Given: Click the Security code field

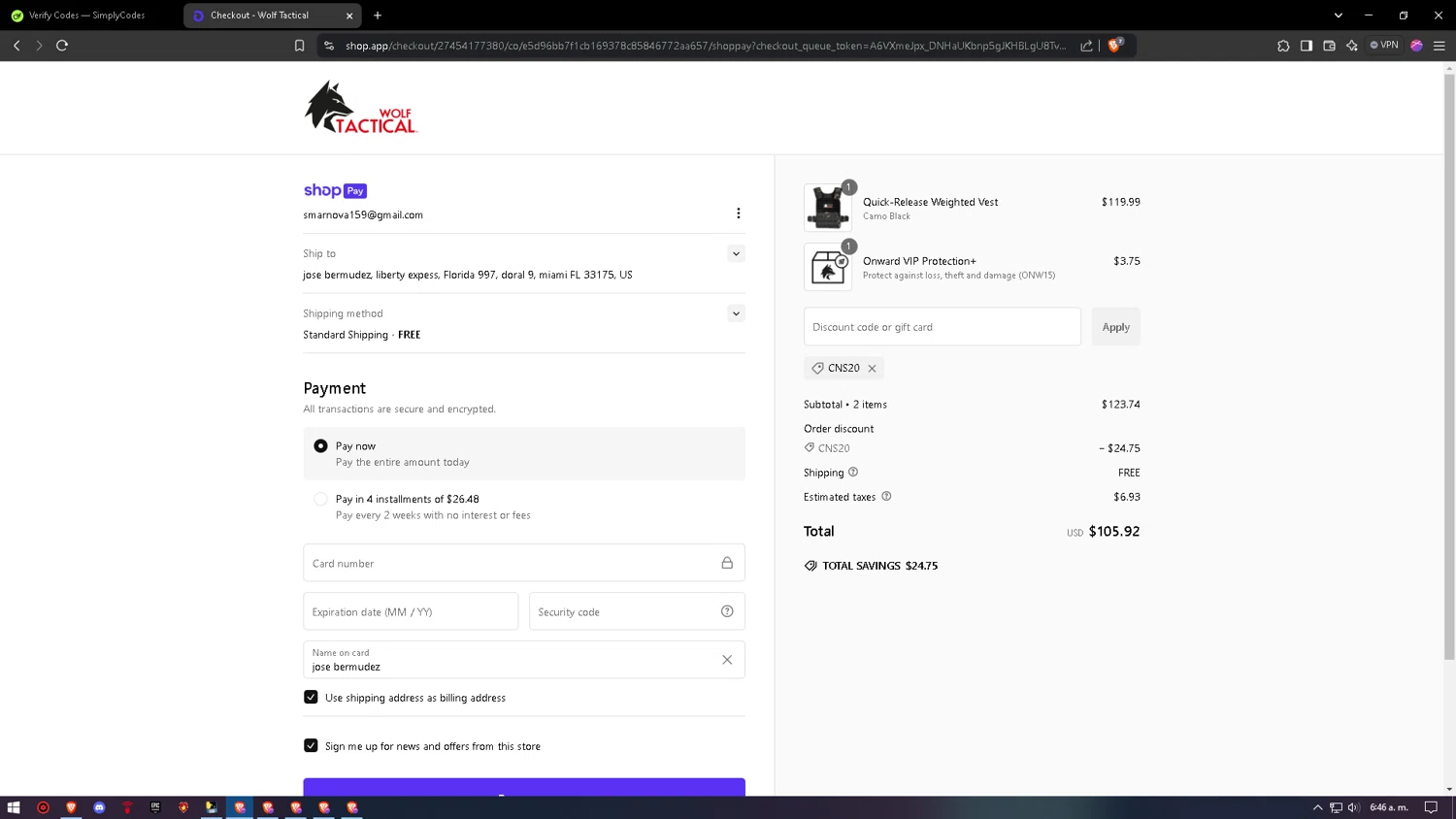Looking at the screenshot, I should pyautogui.click(x=637, y=611).
